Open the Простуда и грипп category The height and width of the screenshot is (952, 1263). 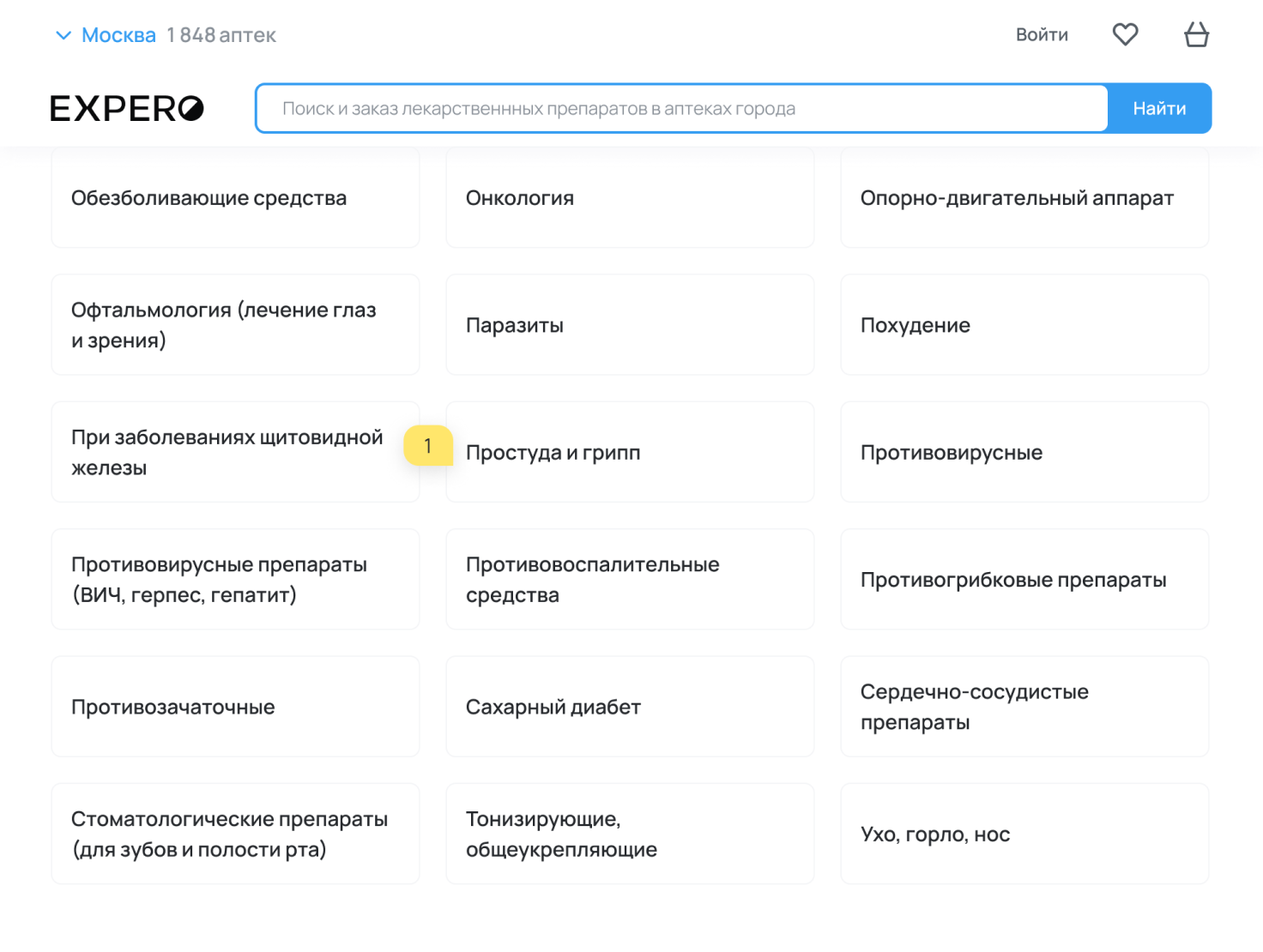coord(630,452)
